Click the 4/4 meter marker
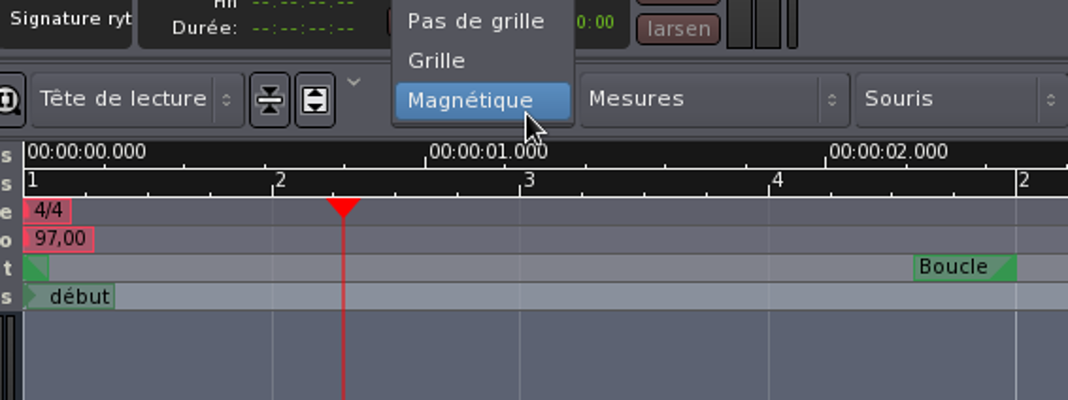This screenshot has width=1068, height=400. click(x=47, y=211)
